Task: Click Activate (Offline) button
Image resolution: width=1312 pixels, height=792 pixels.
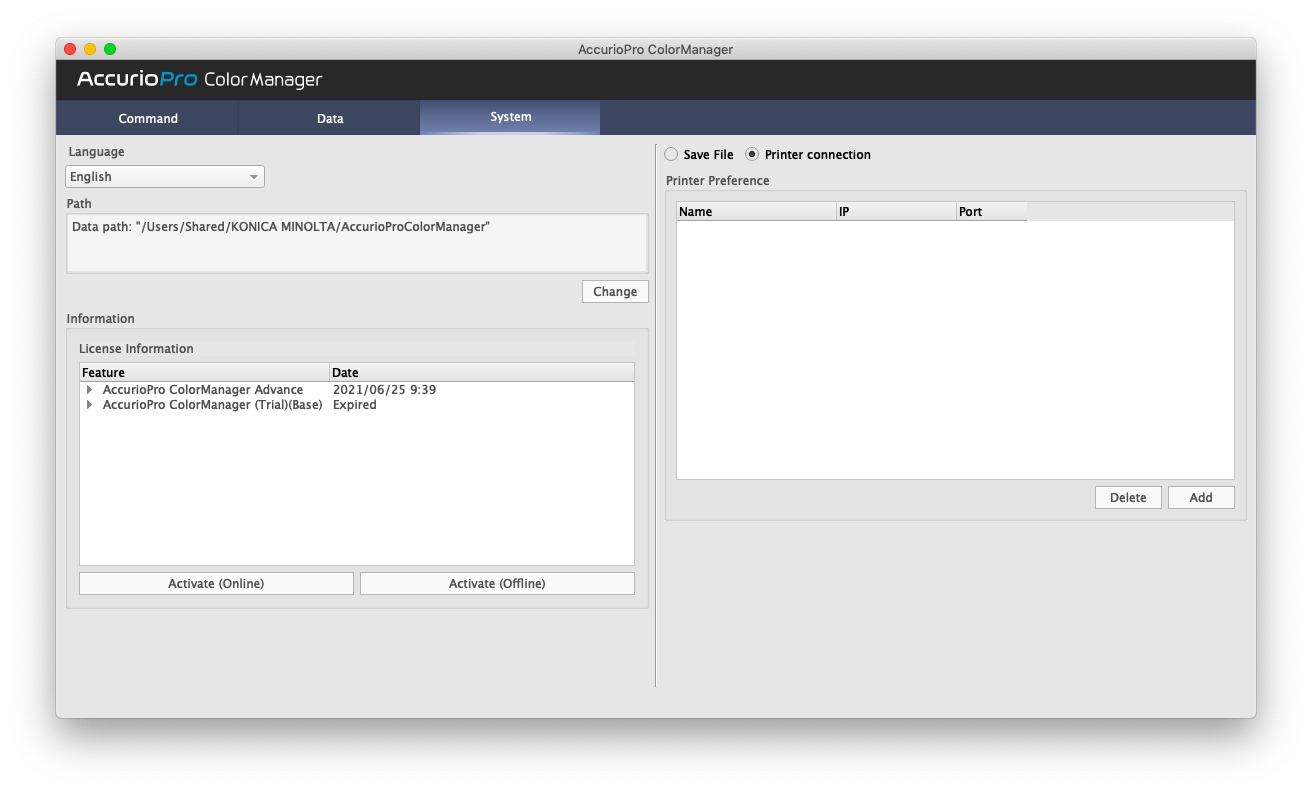Action: (497, 583)
